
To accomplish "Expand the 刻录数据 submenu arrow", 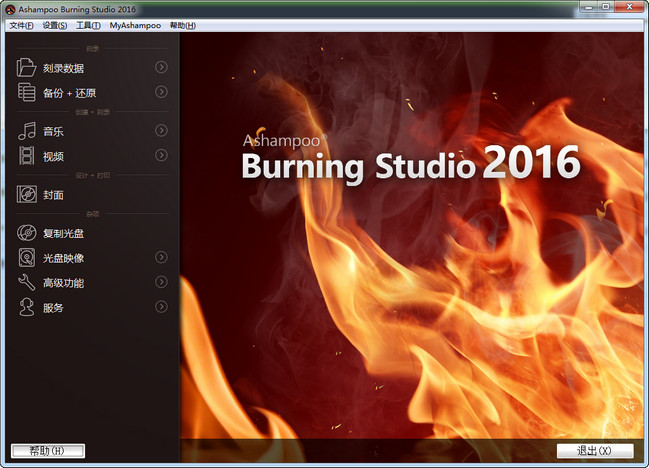I will [161, 67].
